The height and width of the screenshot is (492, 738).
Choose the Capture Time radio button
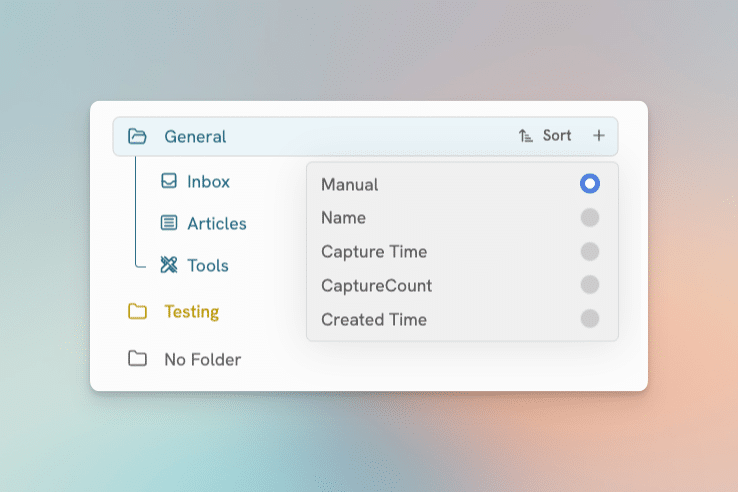click(590, 252)
